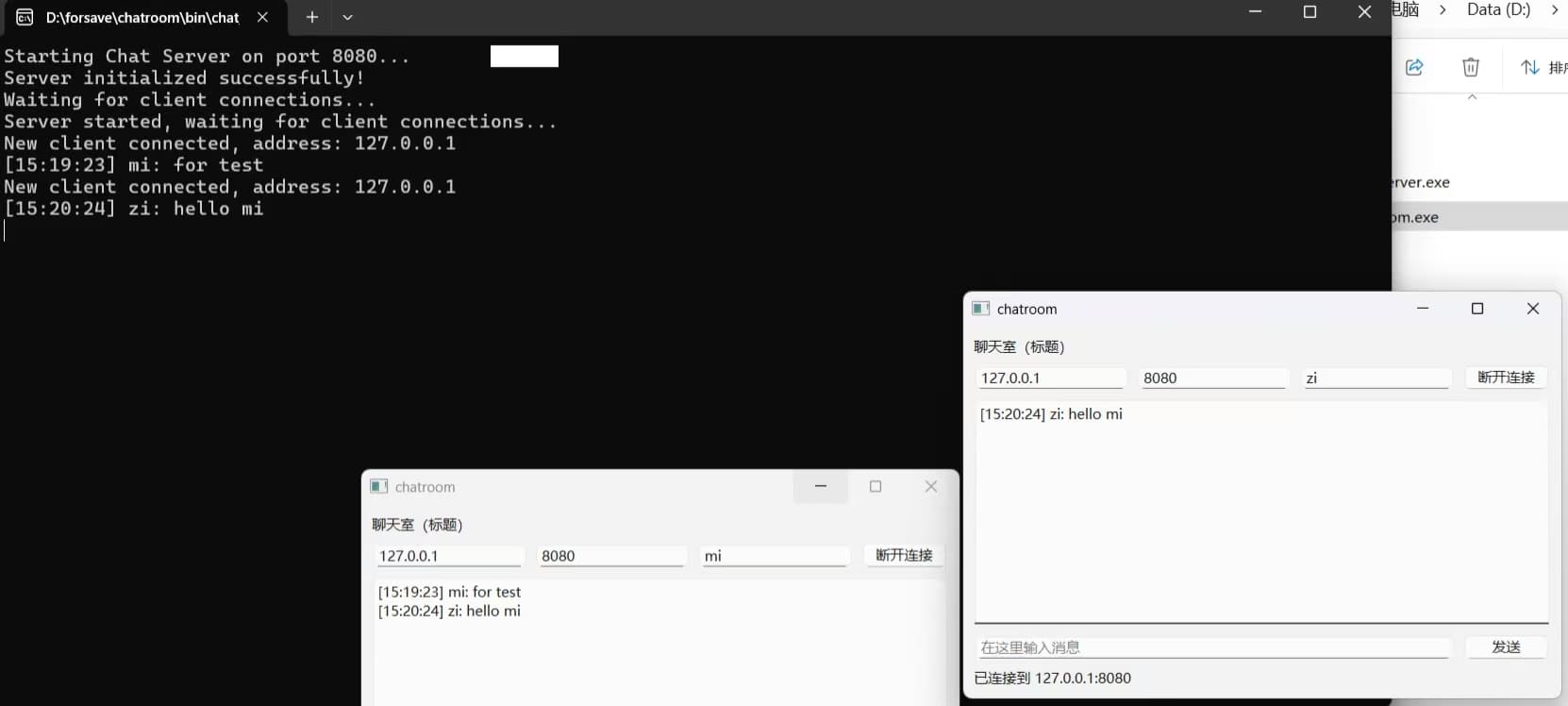
Task: Minimize the mi chatroom window
Action: tap(821, 486)
